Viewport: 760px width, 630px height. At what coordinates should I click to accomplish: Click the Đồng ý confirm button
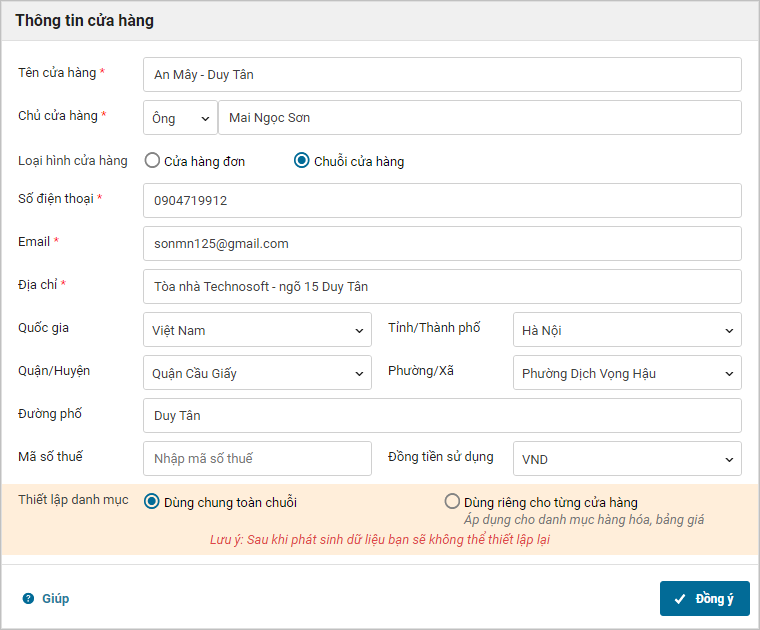click(705, 599)
